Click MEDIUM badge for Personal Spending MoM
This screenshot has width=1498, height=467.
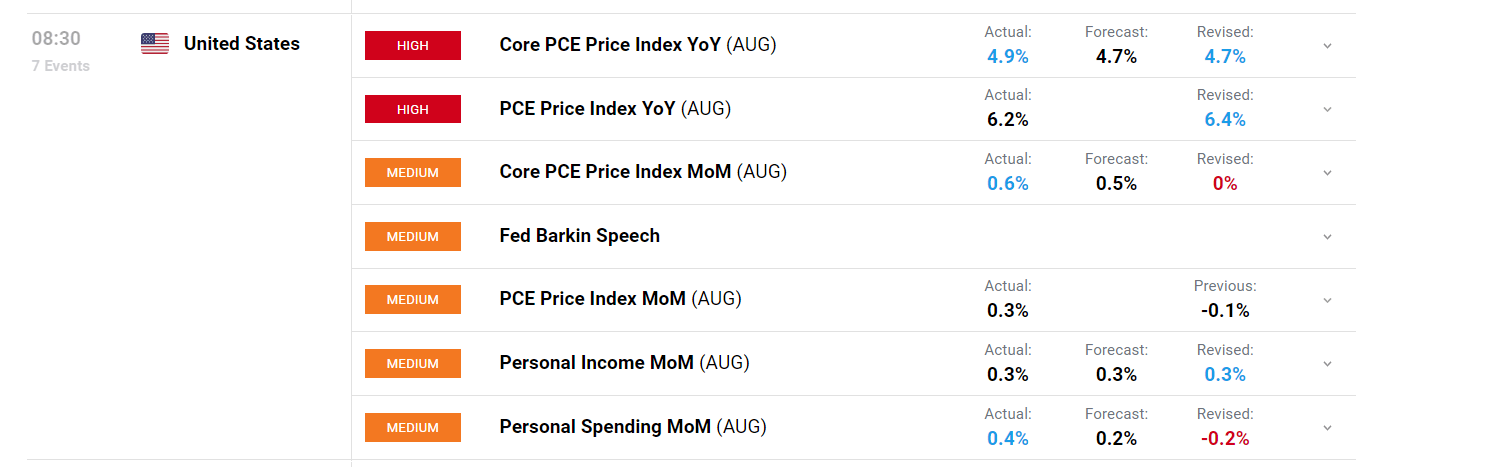(413, 427)
